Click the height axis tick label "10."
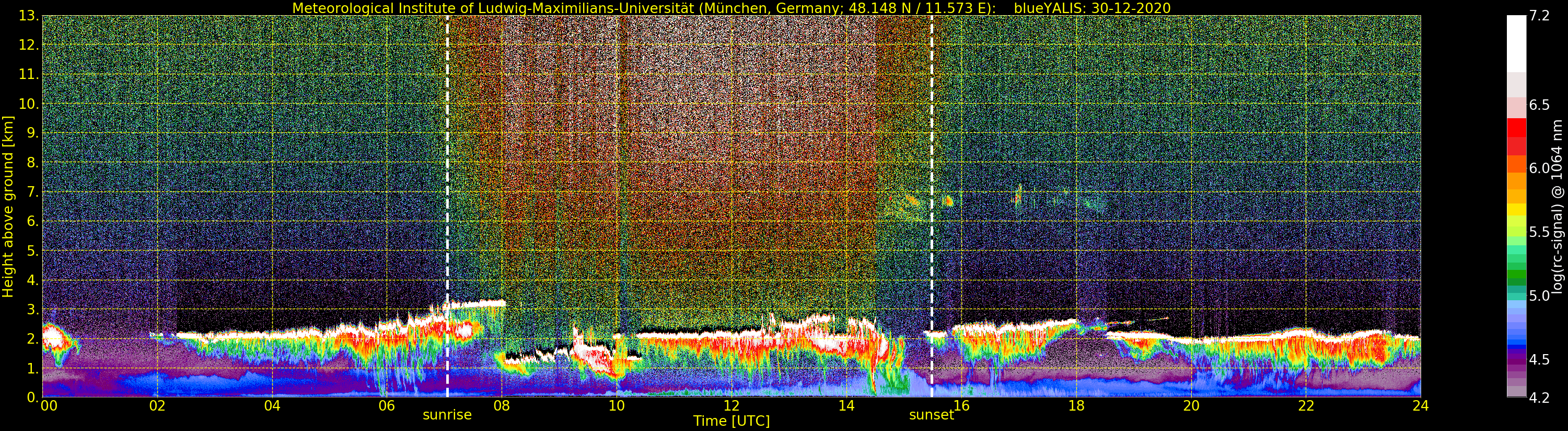The width and height of the screenshot is (1568, 431). pos(29,104)
